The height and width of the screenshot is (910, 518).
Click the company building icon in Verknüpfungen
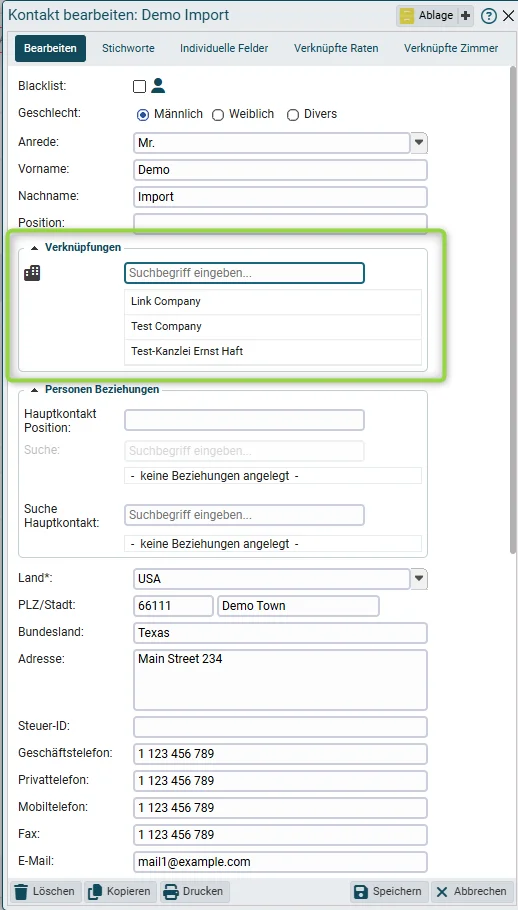pyautogui.click(x=32, y=273)
